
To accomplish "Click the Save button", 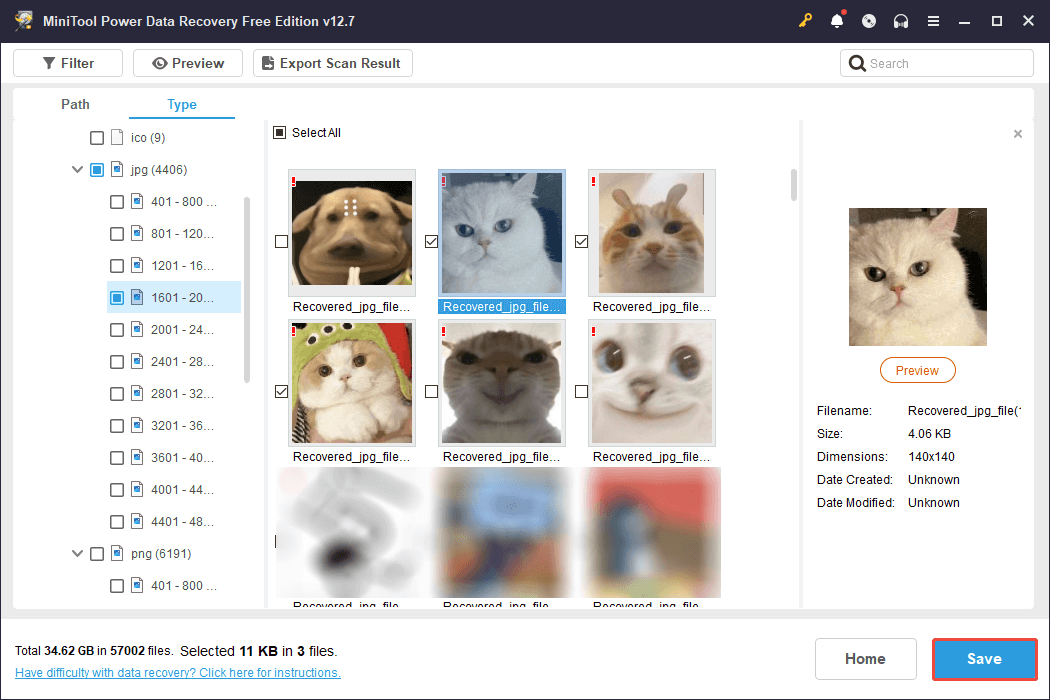I will coord(984,659).
